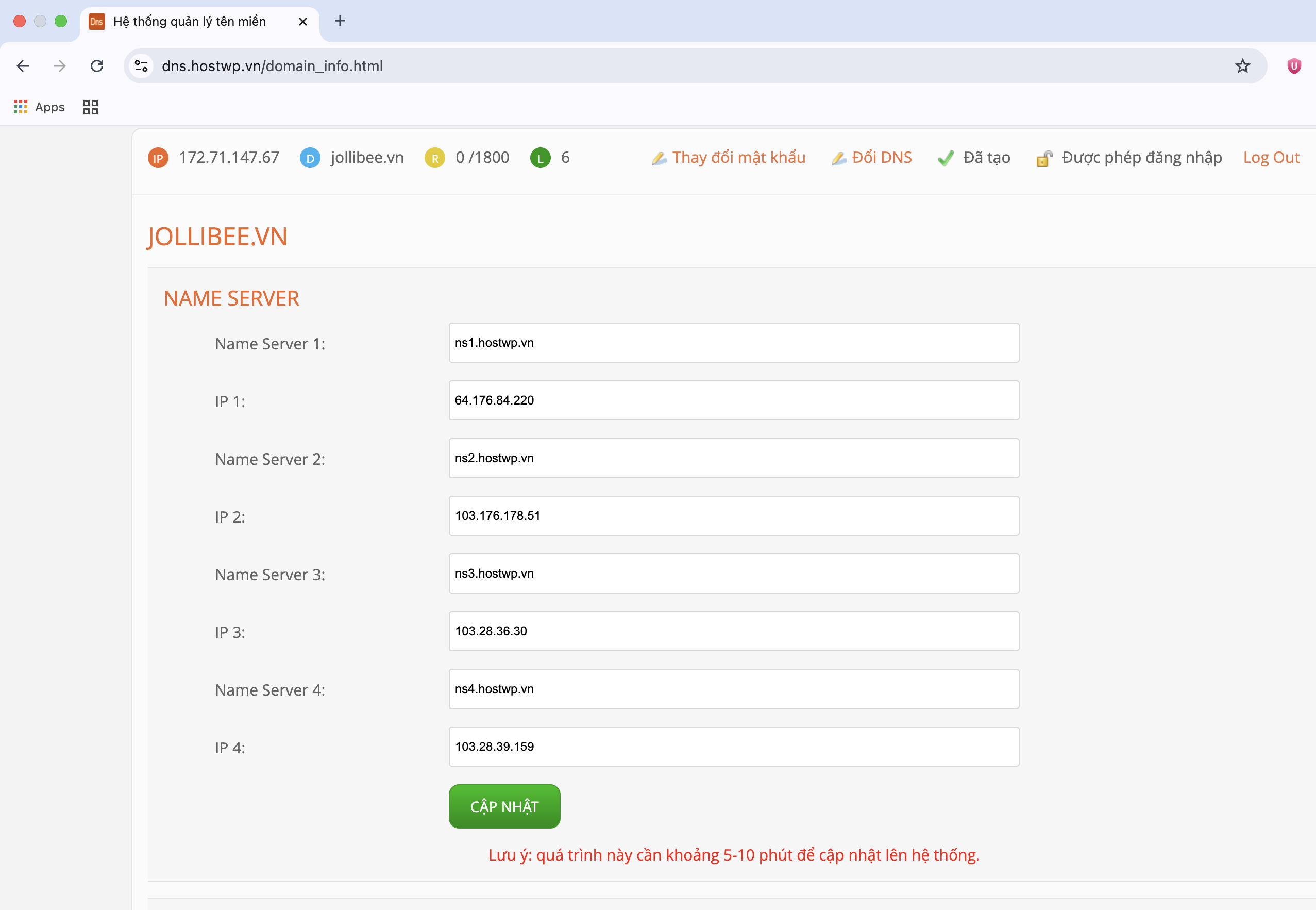Click the green L badge icon
Viewport: 1316px width, 910px height.
pyautogui.click(x=540, y=158)
